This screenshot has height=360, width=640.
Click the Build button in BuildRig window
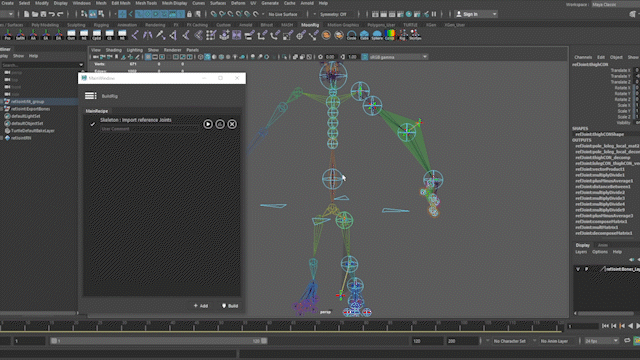(230, 306)
